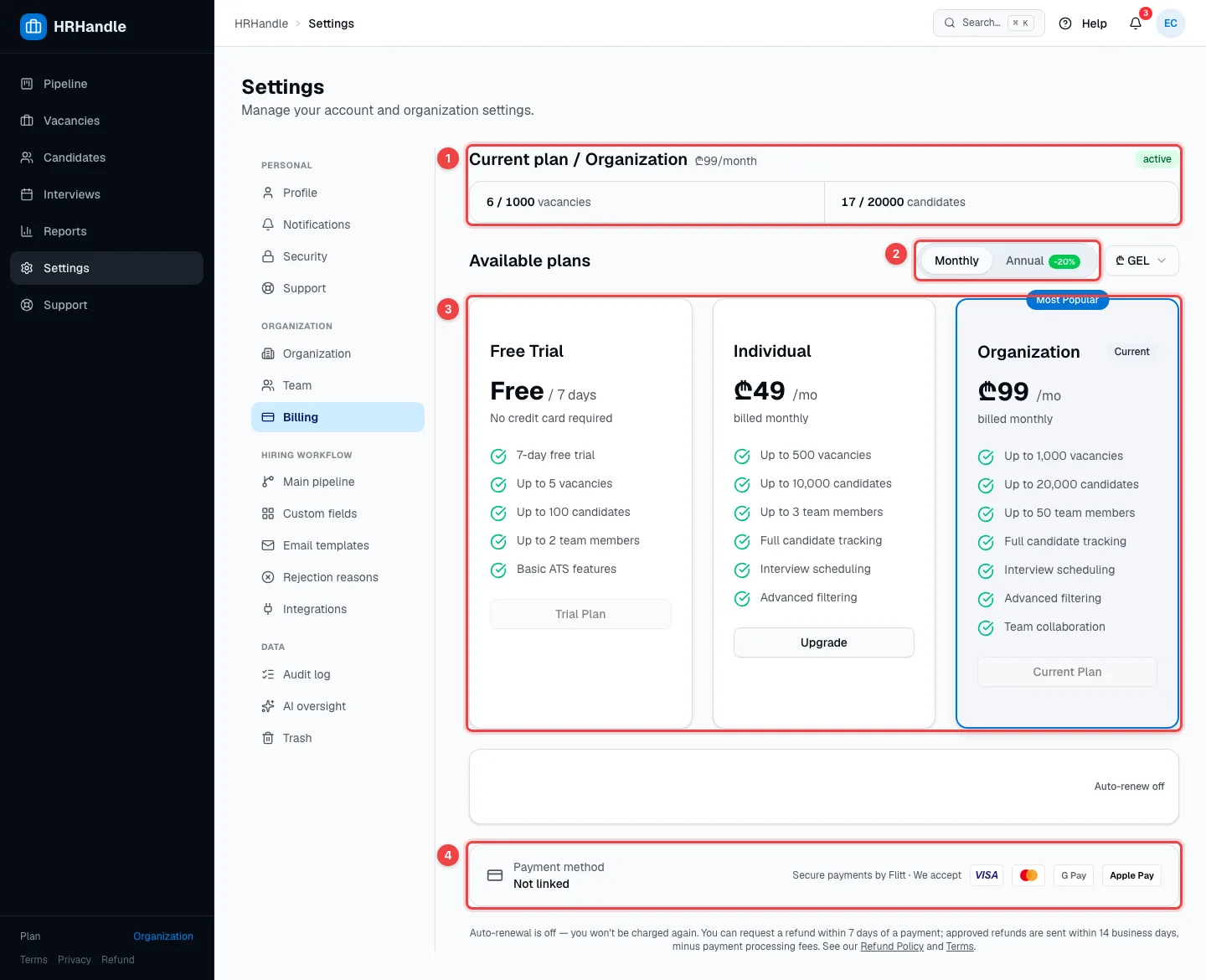Click the Payment method card
Image resolution: width=1206 pixels, height=980 pixels.
tap(824, 875)
